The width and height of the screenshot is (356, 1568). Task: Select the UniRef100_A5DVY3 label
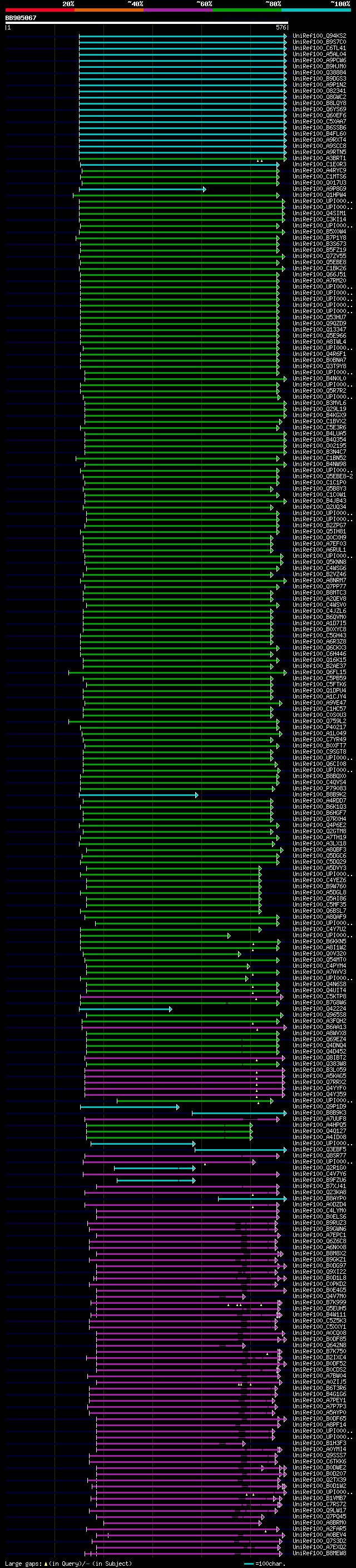tap(319, 868)
